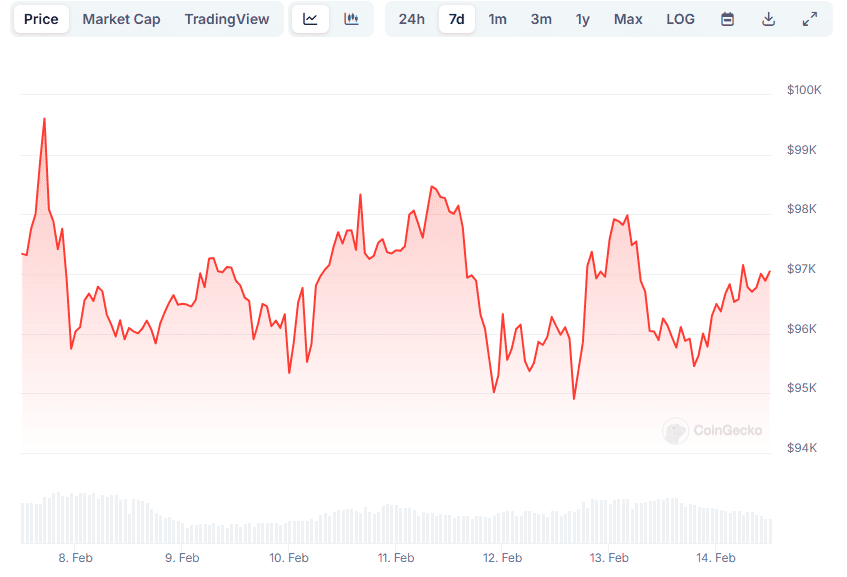Open the TradingView tab
This screenshot has height=577, width=847.
coord(227,18)
